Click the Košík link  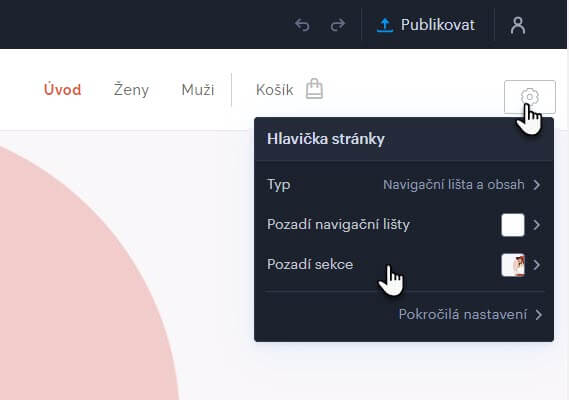click(x=274, y=89)
